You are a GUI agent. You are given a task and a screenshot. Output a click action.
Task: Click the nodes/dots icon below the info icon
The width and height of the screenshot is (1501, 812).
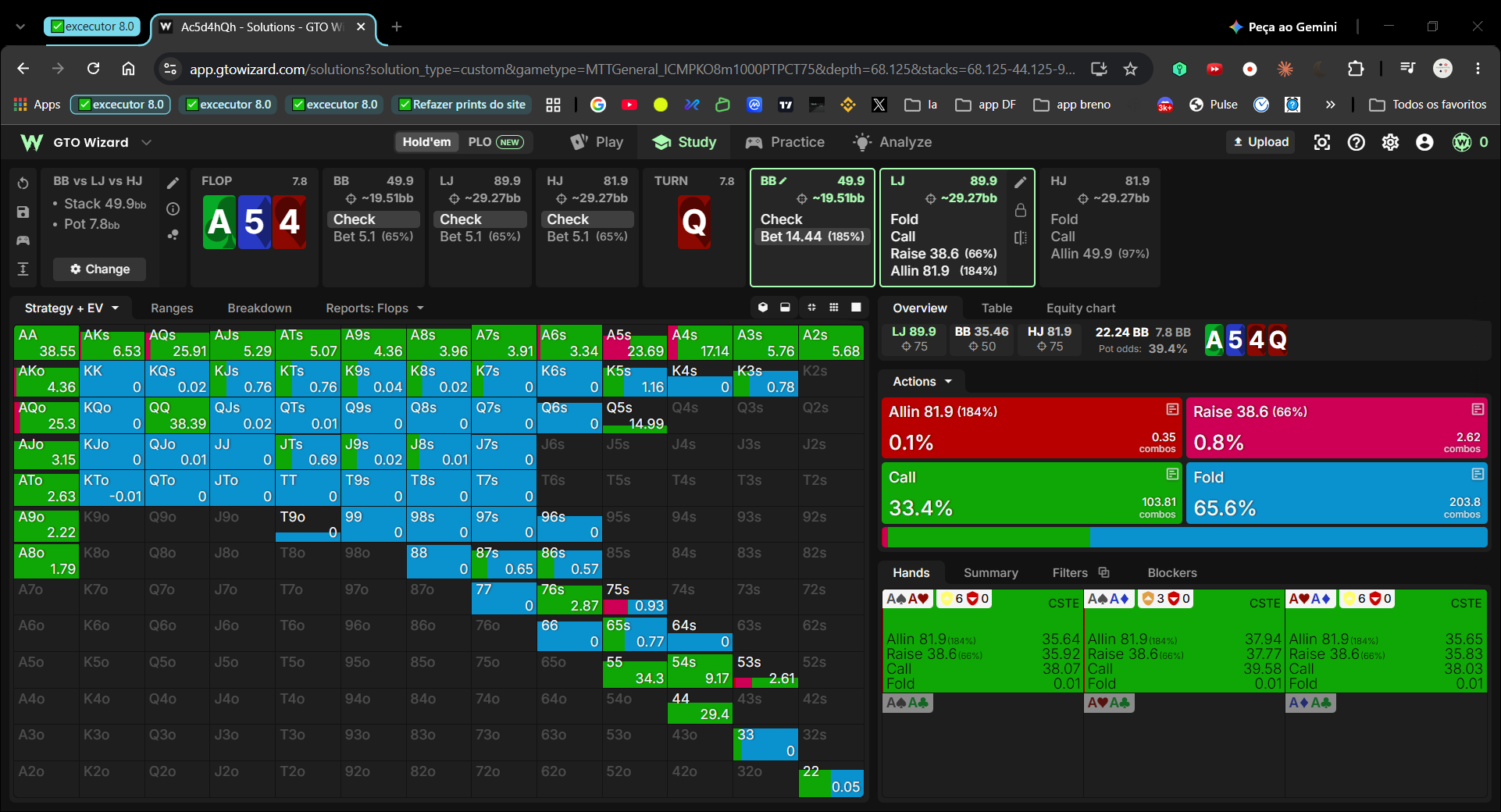point(173,234)
